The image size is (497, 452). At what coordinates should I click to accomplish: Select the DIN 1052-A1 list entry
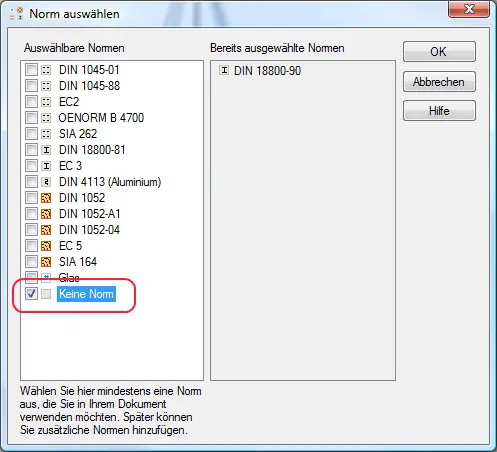coord(90,214)
